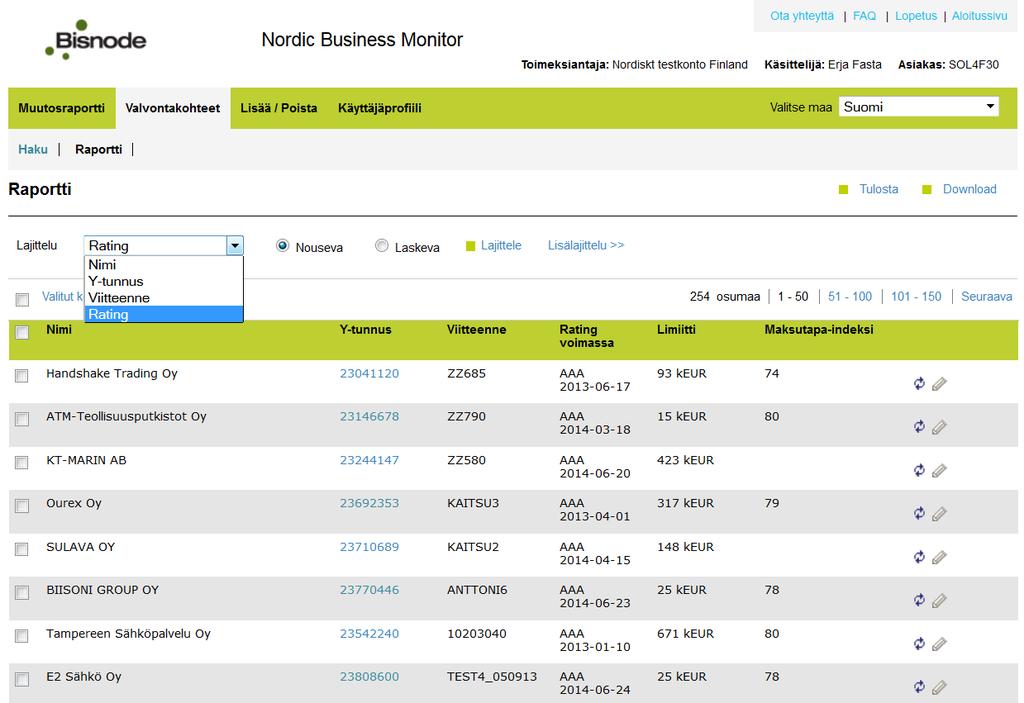Edit the BIISONI GROUP OY entry

[x=939, y=600]
